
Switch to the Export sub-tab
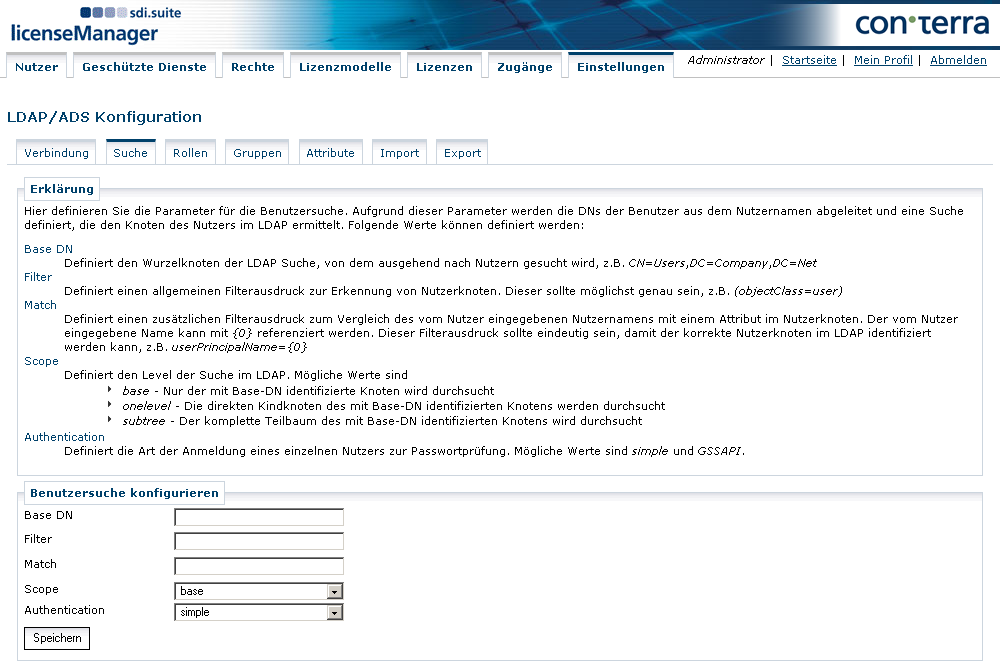pos(461,152)
